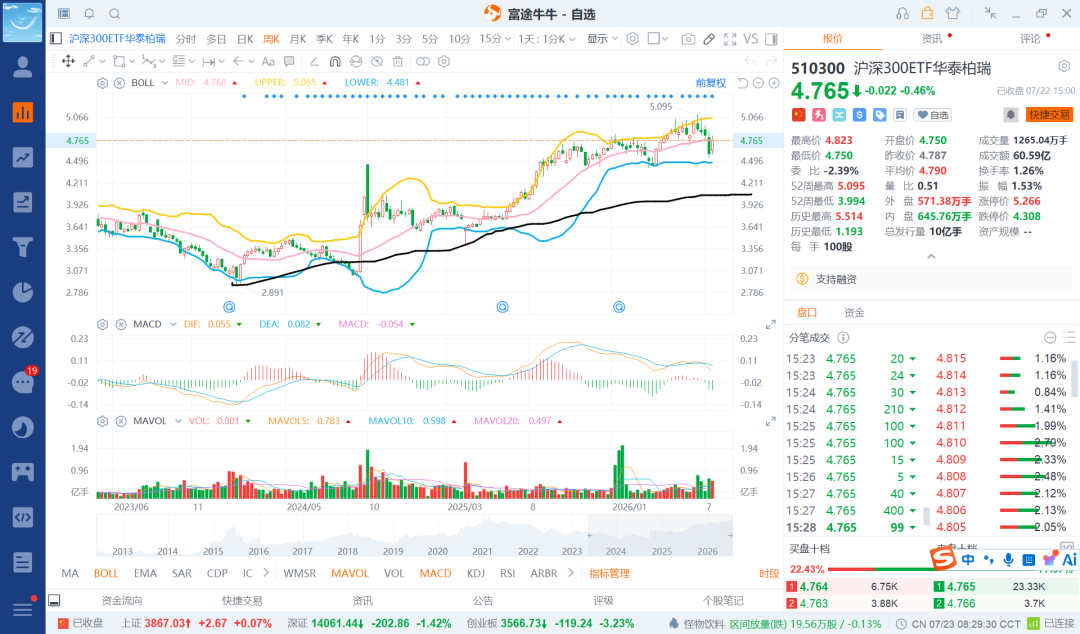
Task: Open the search magnifier in the title bar
Action: 115,14
